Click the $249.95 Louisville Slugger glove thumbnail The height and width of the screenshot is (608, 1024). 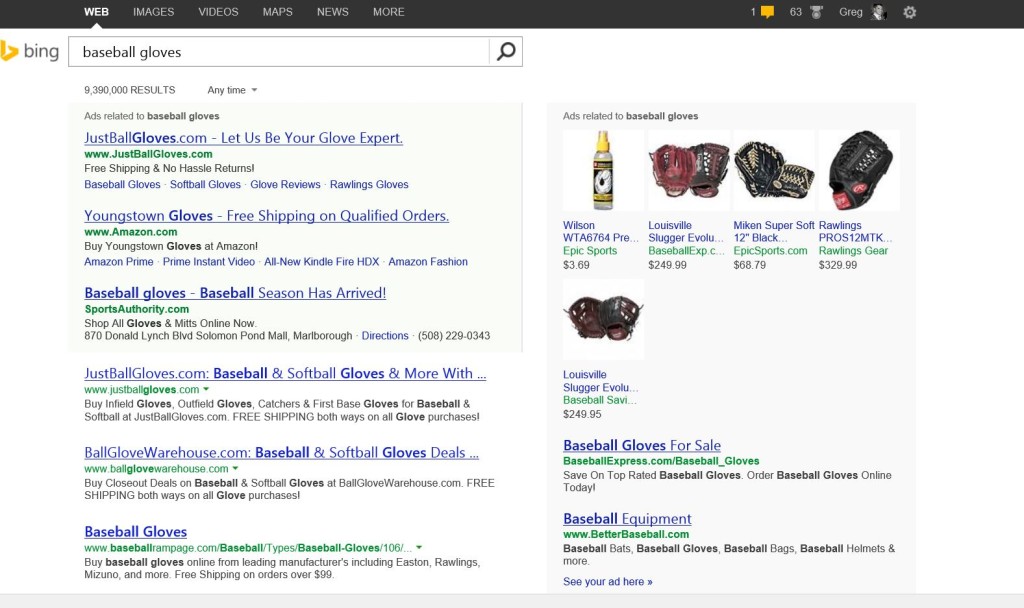(603, 319)
